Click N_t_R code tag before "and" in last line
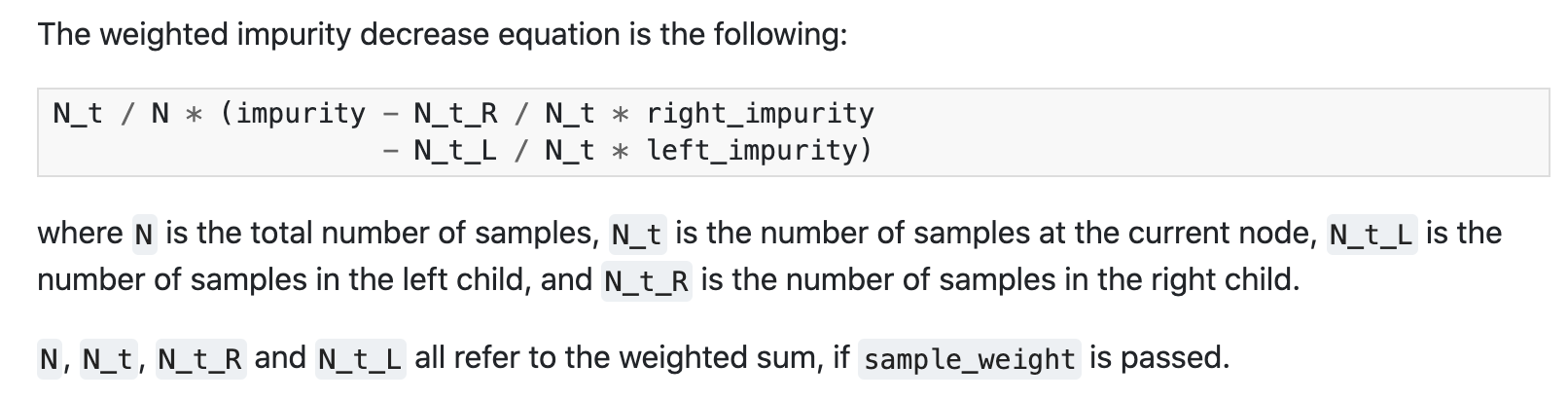The width and height of the screenshot is (1568, 401). click(200, 359)
